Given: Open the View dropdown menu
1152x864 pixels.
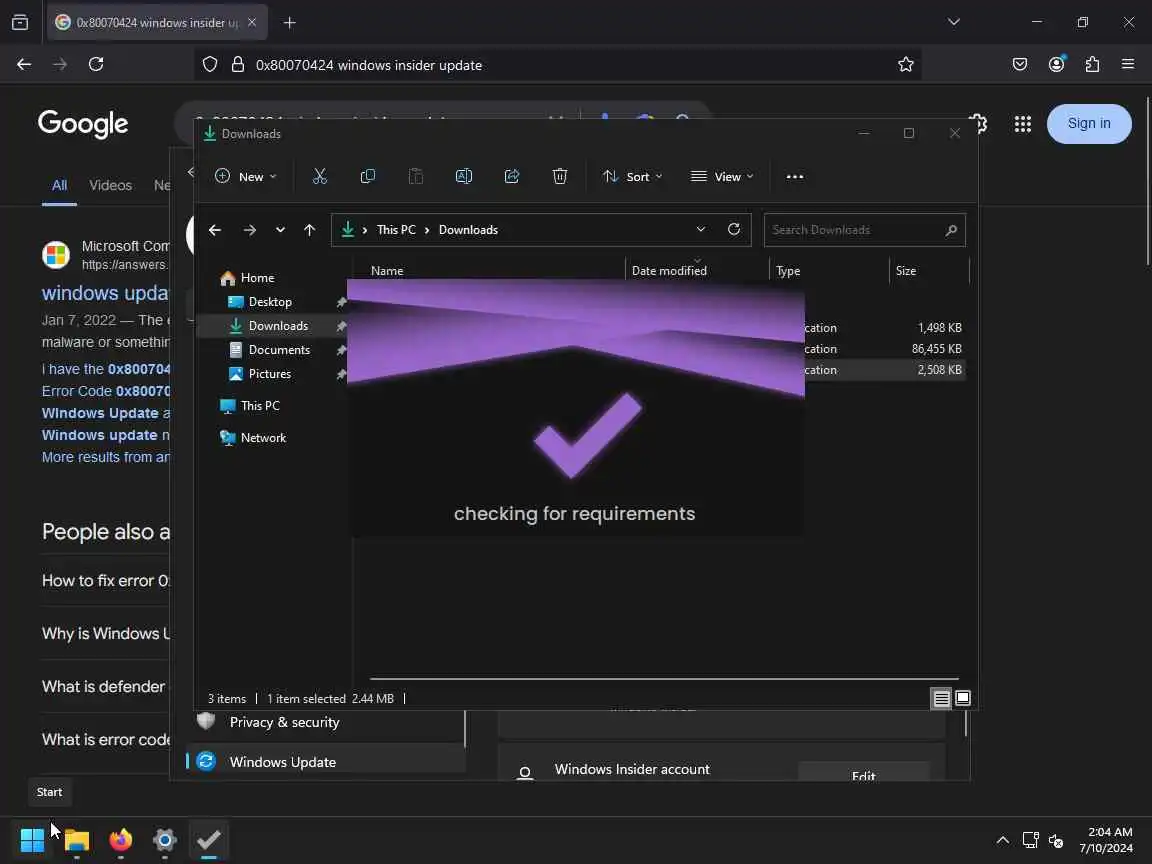Looking at the screenshot, I should point(722,176).
